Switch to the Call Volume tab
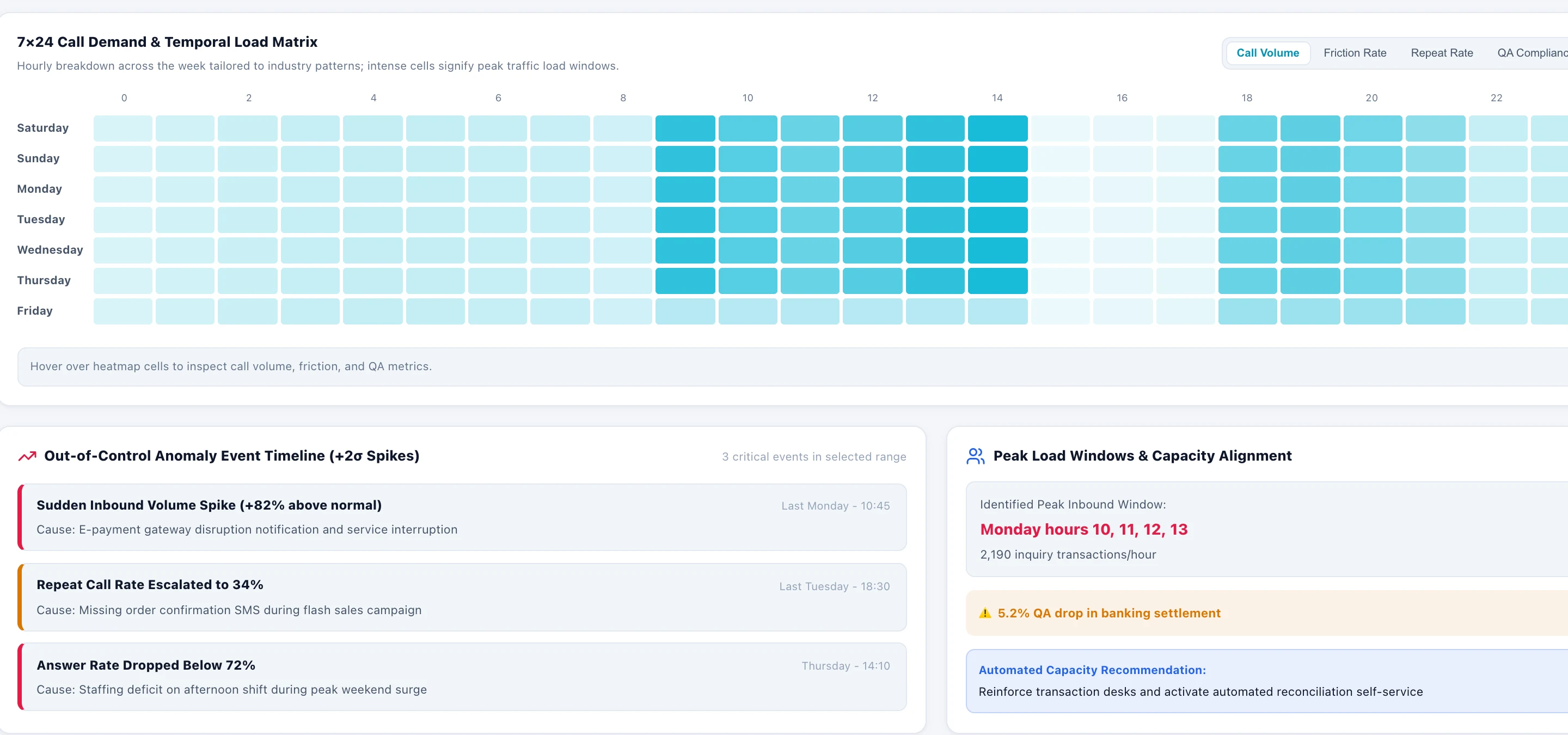The height and width of the screenshot is (735, 1568). pyautogui.click(x=1267, y=53)
